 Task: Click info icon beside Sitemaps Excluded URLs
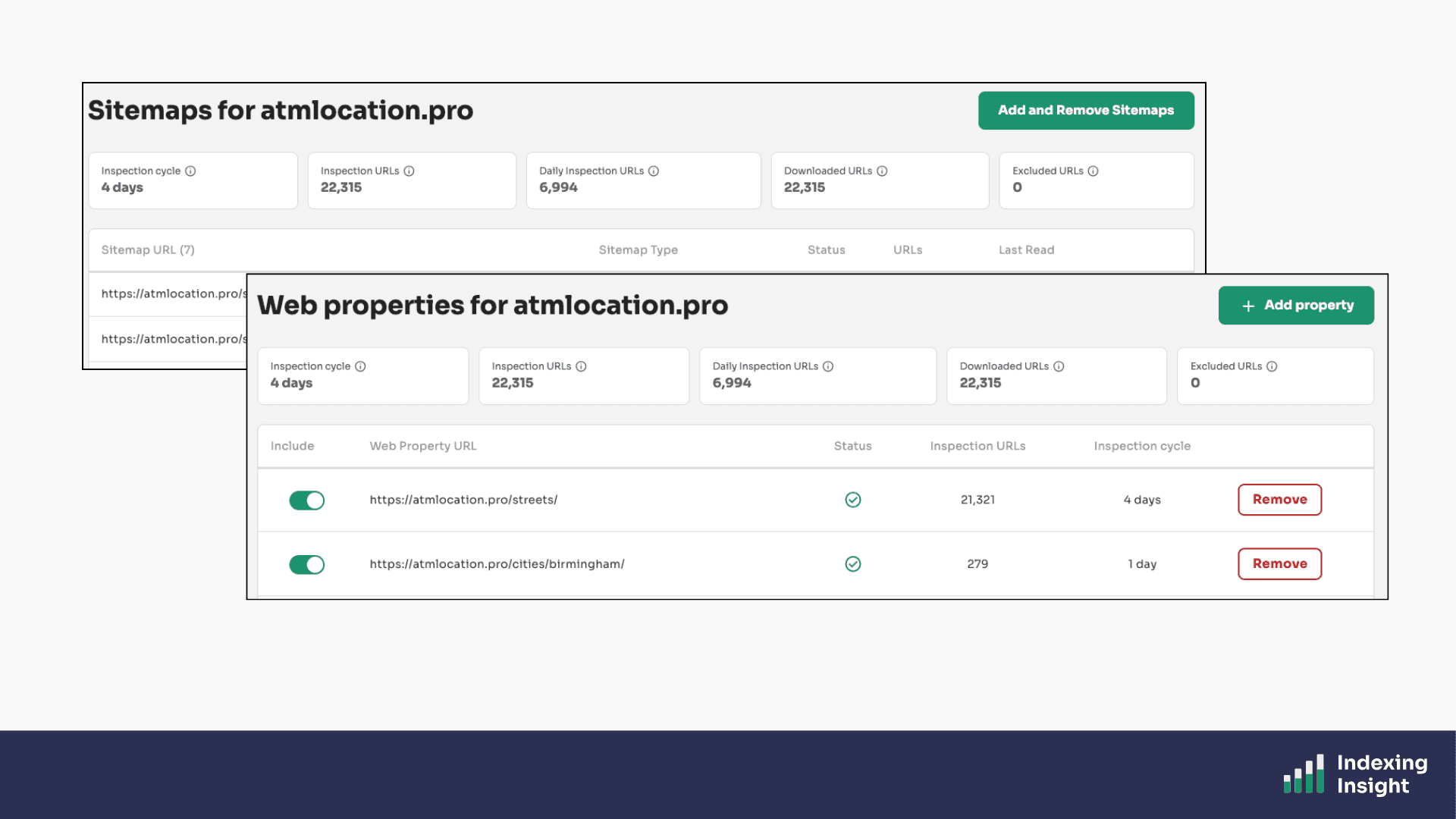coord(1093,171)
